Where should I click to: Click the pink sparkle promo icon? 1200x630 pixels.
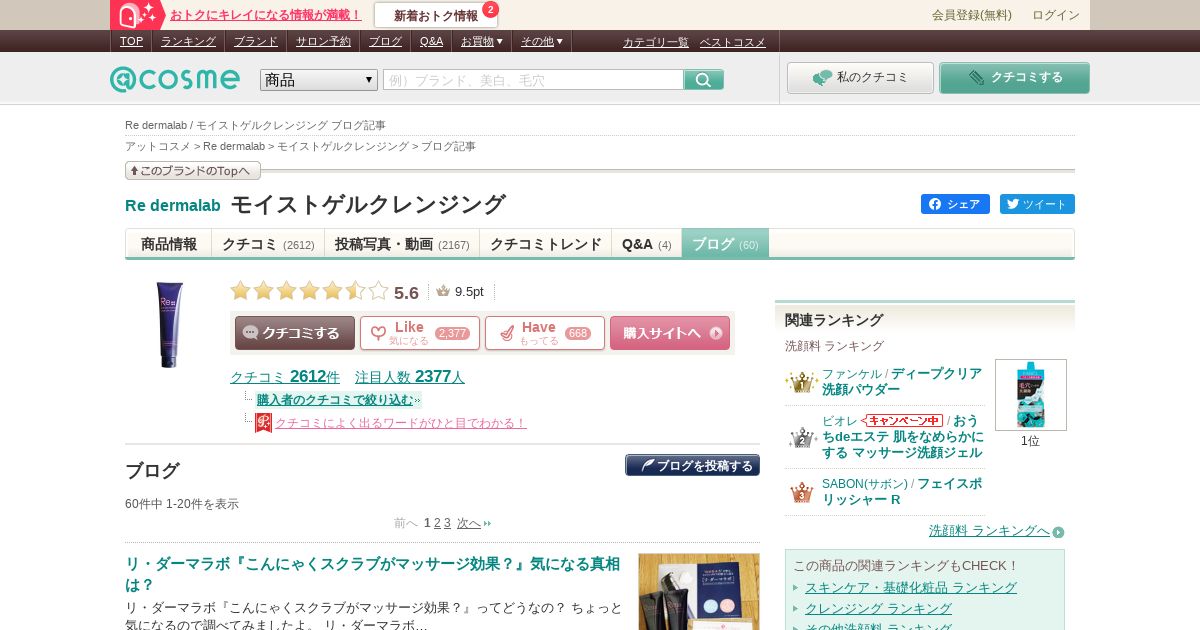[x=138, y=15]
